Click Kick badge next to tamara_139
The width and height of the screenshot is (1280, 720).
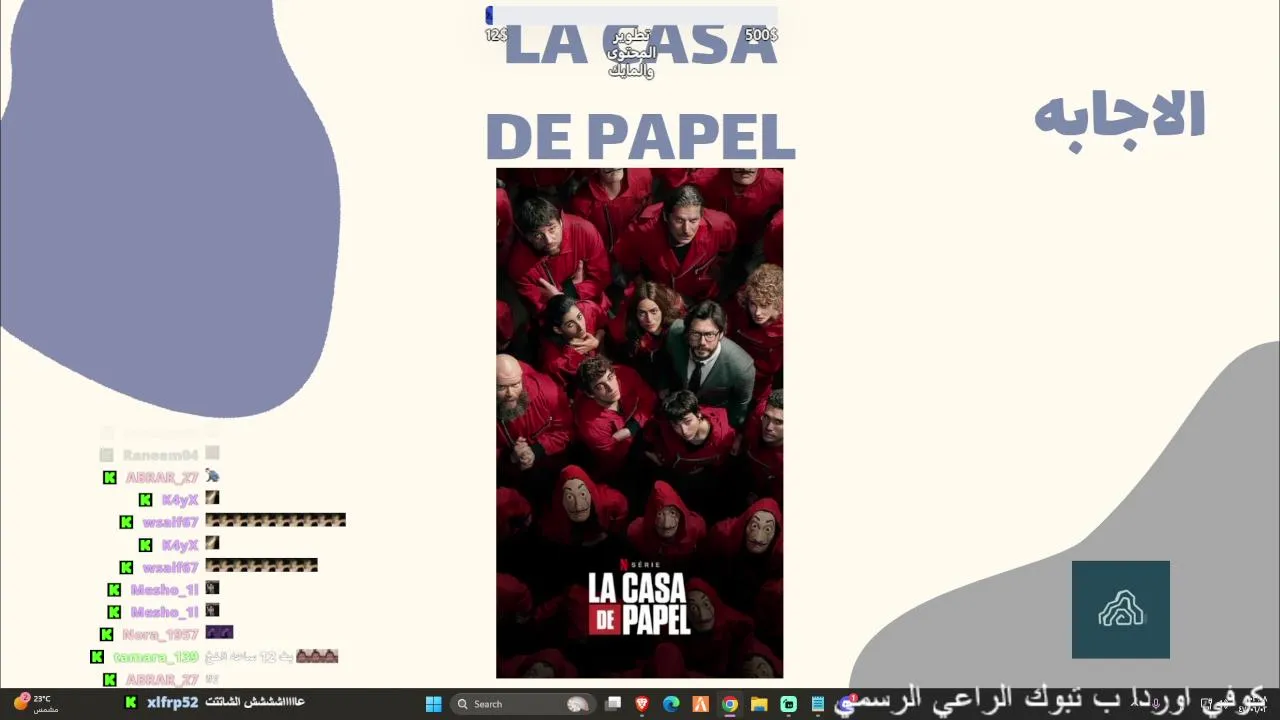click(x=97, y=657)
